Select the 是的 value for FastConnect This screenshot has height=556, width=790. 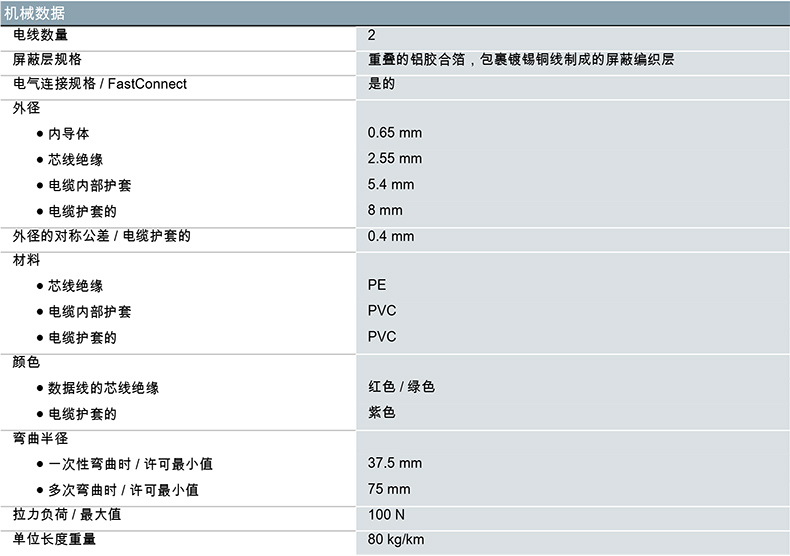[x=381, y=84]
